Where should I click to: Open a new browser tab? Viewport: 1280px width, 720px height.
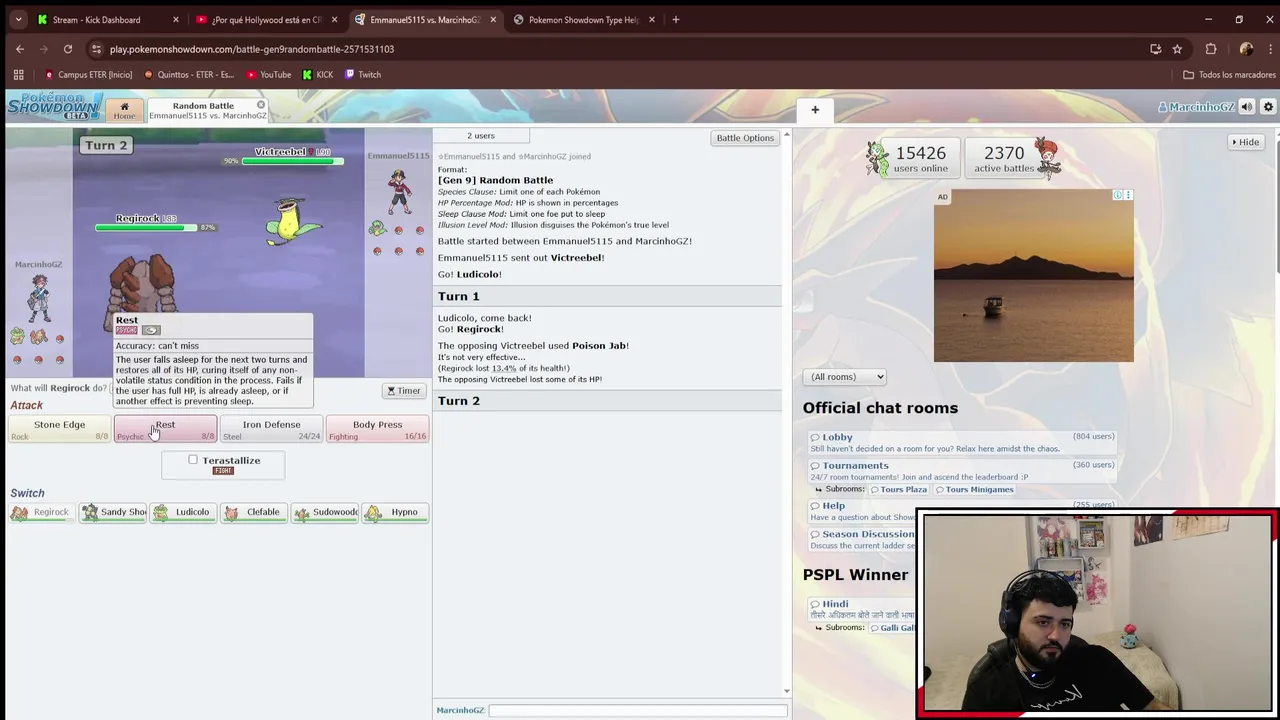coord(676,19)
